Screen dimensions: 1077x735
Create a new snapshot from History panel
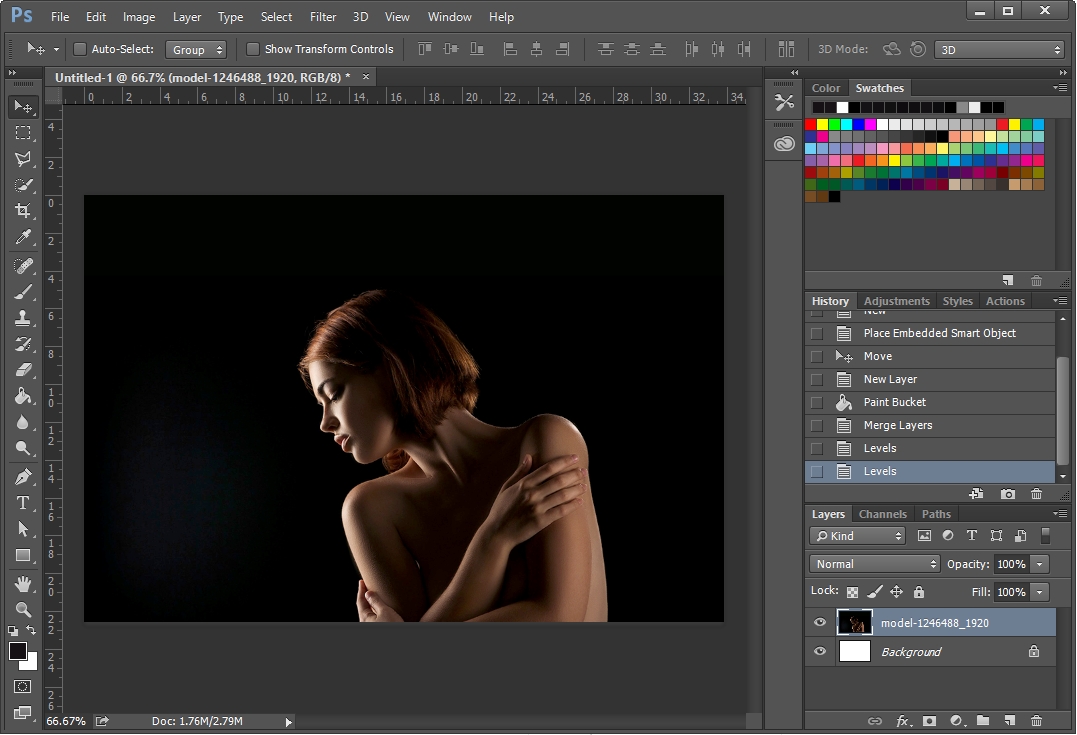coord(1008,494)
